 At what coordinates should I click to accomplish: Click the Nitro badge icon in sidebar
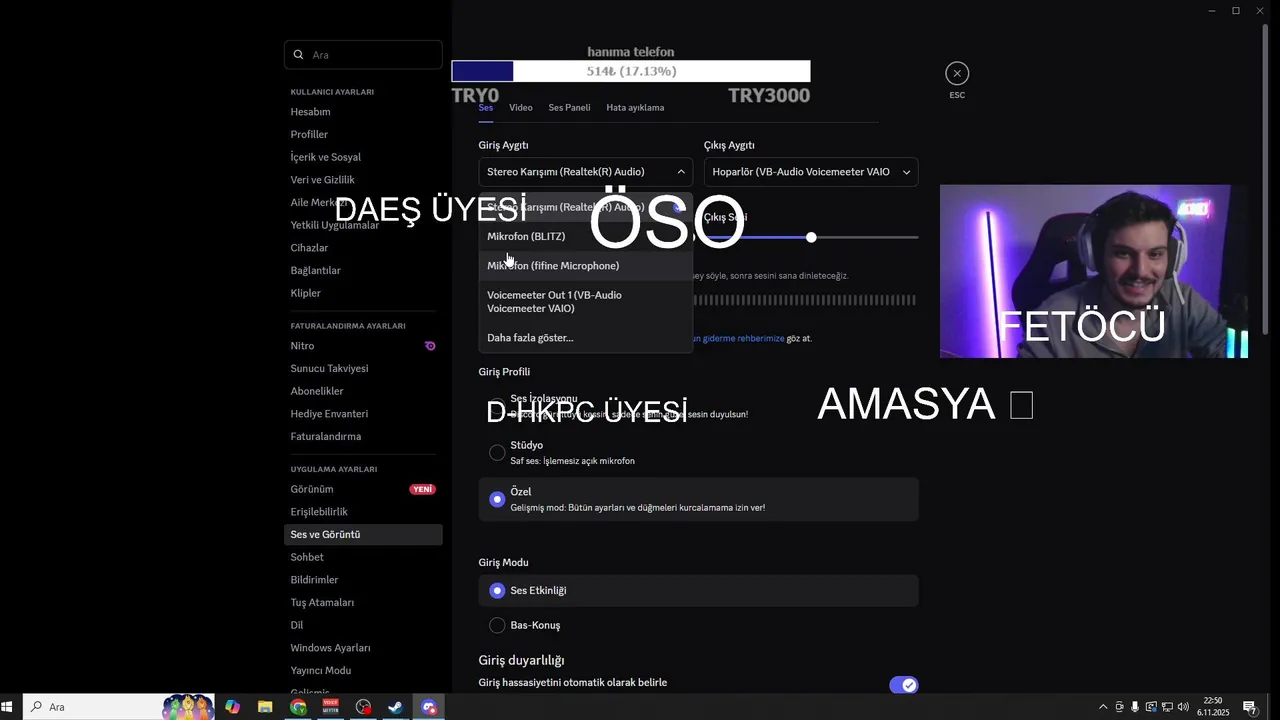pyautogui.click(x=430, y=346)
